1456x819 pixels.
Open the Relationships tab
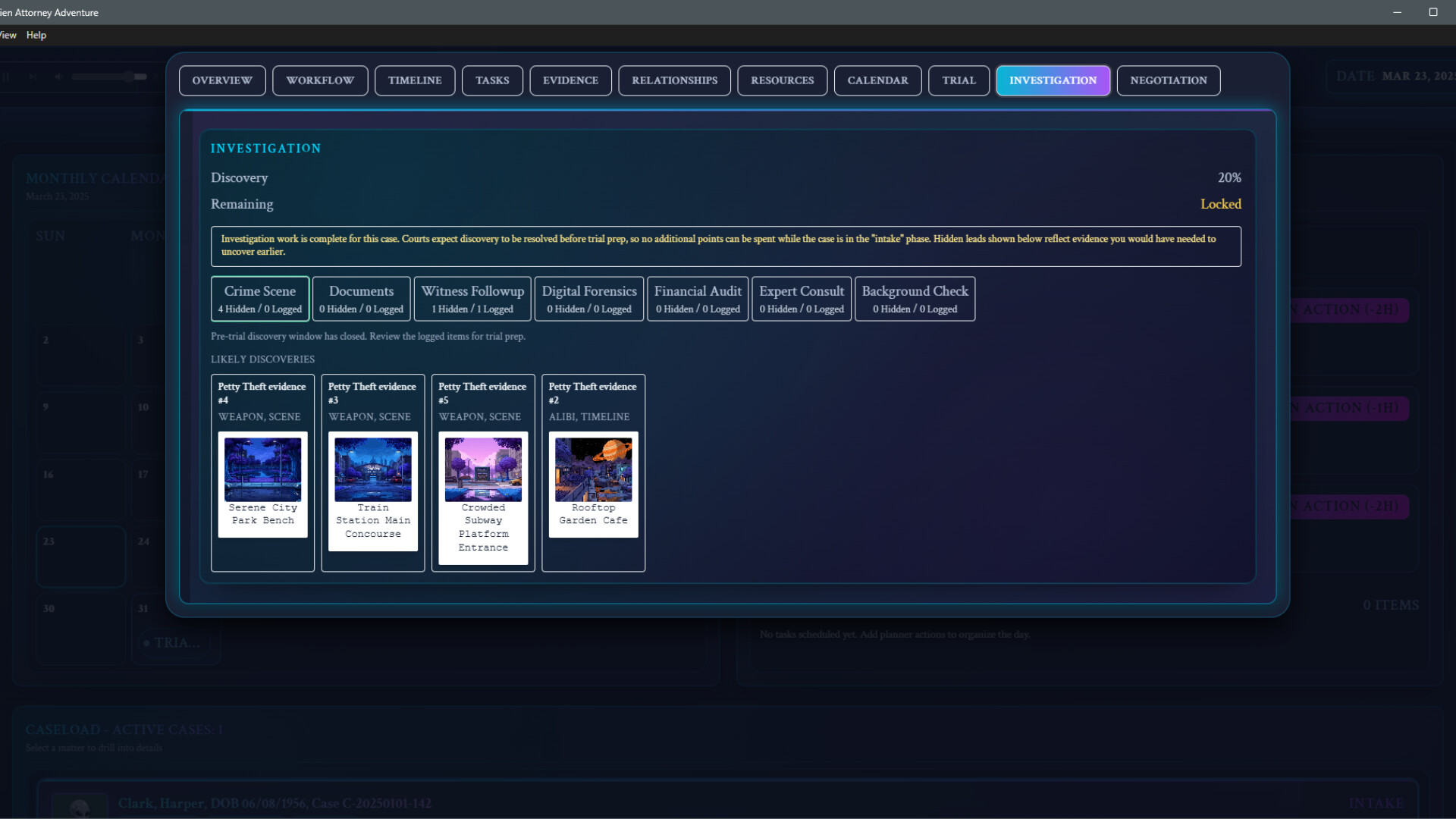pos(674,80)
